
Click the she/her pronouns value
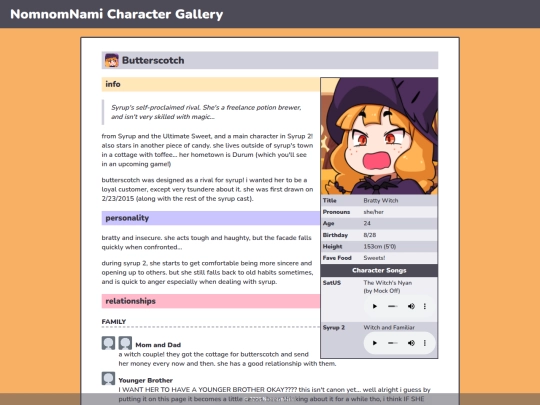point(373,212)
